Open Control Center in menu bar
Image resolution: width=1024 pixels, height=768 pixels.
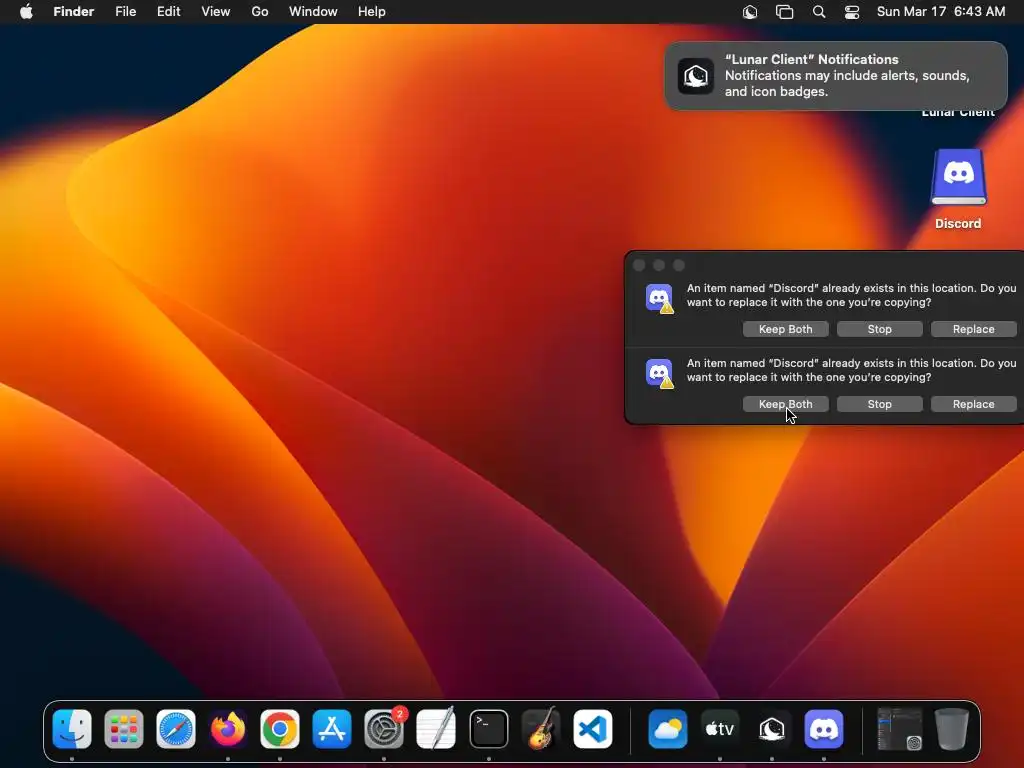[852, 12]
